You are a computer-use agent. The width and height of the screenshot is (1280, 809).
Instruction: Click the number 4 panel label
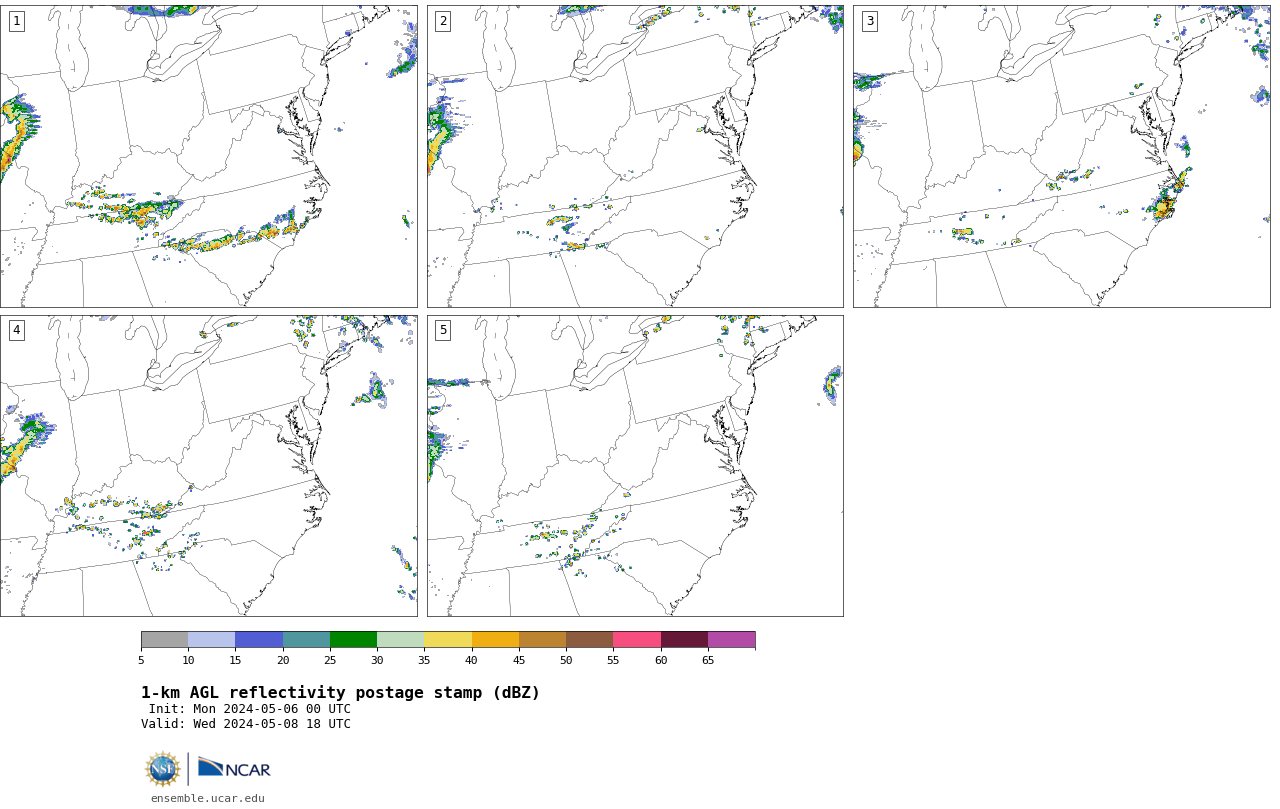pos(16,330)
